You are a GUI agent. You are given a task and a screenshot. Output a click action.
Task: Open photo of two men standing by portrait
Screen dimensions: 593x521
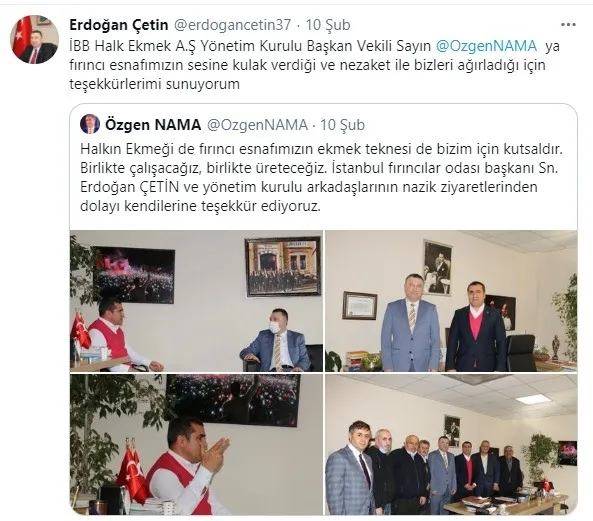451,301
